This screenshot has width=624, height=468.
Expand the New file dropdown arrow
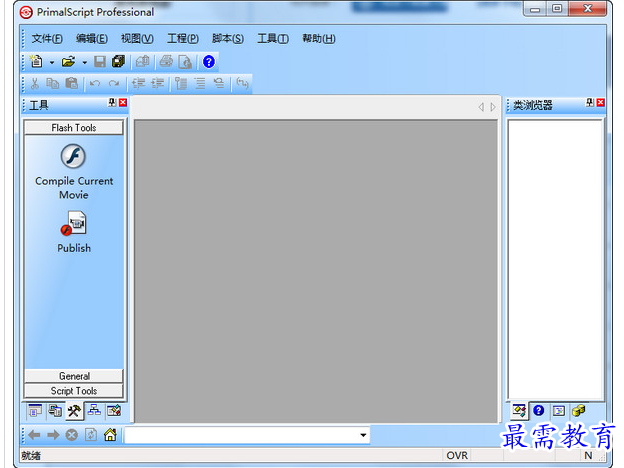tap(52, 62)
